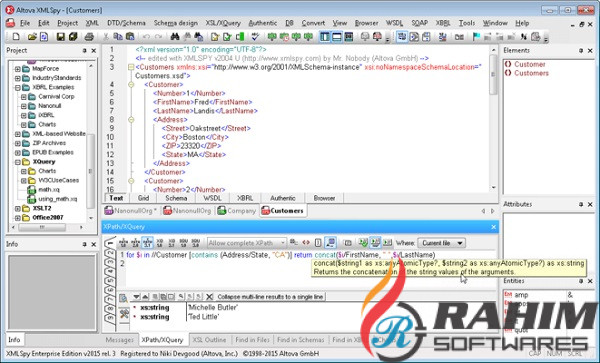Click the Undo arrow icon
The height and width of the screenshot is (363, 600).
click(146, 37)
